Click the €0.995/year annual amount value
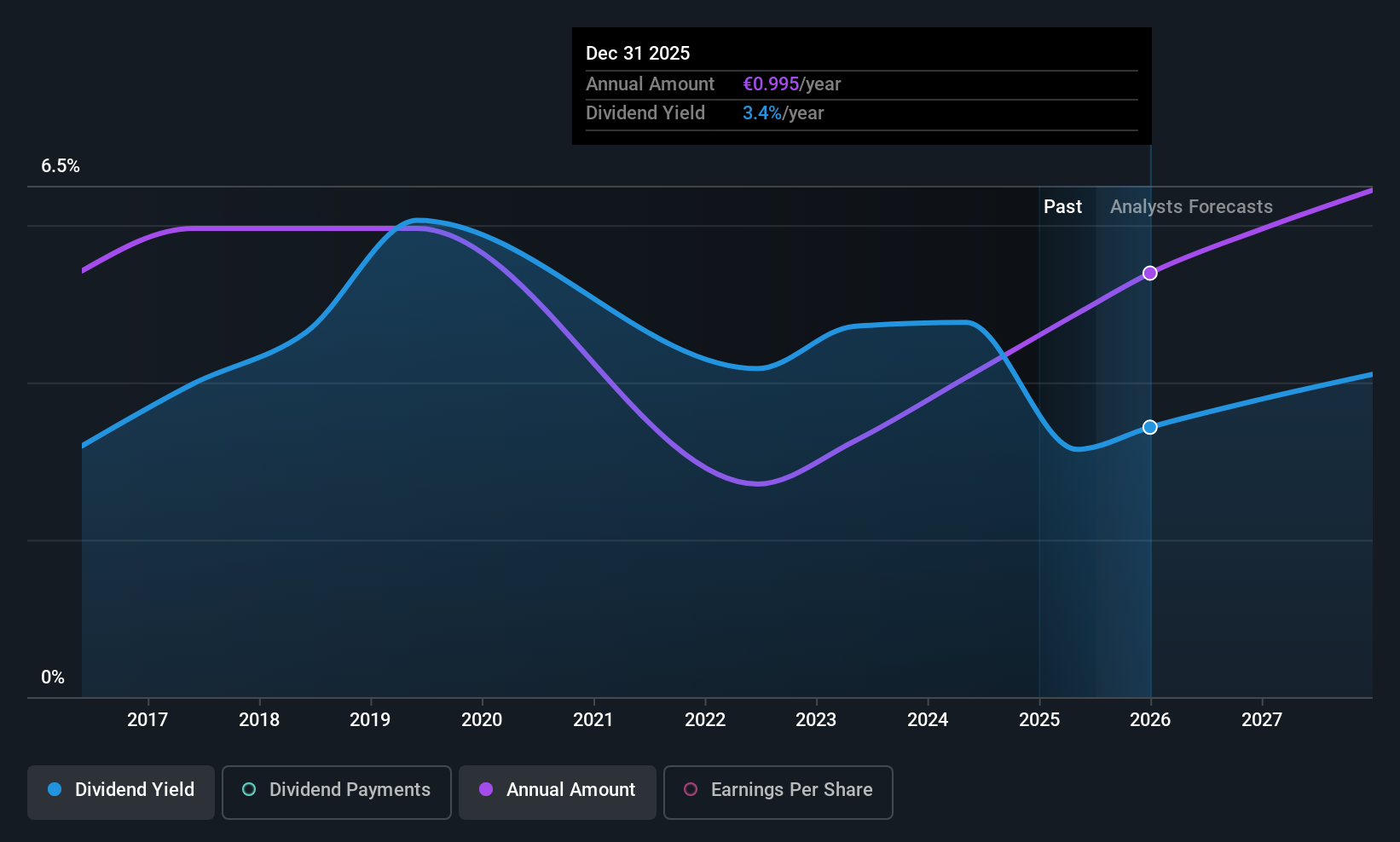The image size is (1400, 842). click(x=792, y=84)
